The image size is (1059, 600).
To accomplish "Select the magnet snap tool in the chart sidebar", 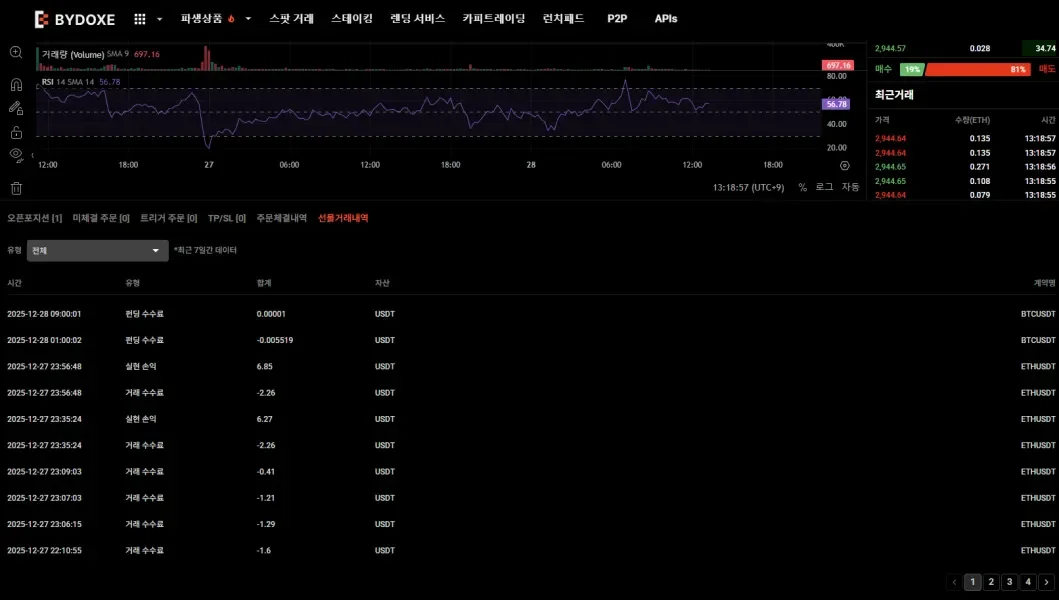I will [15, 83].
